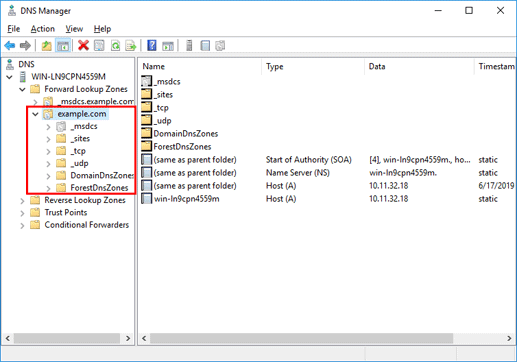Select the Start of Authority (SOA) record
Viewport: 517px width, 362px height.
[x=328, y=160]
